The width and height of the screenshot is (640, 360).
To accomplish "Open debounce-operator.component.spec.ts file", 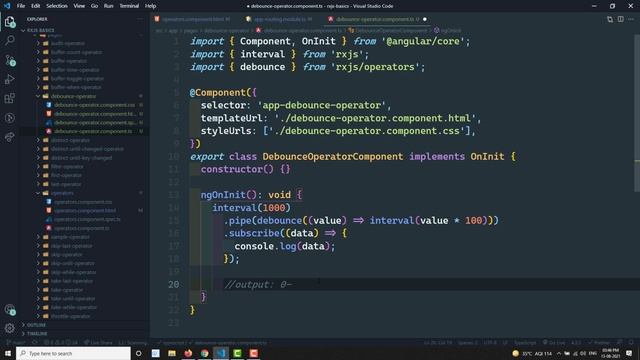I will [96, 123].
